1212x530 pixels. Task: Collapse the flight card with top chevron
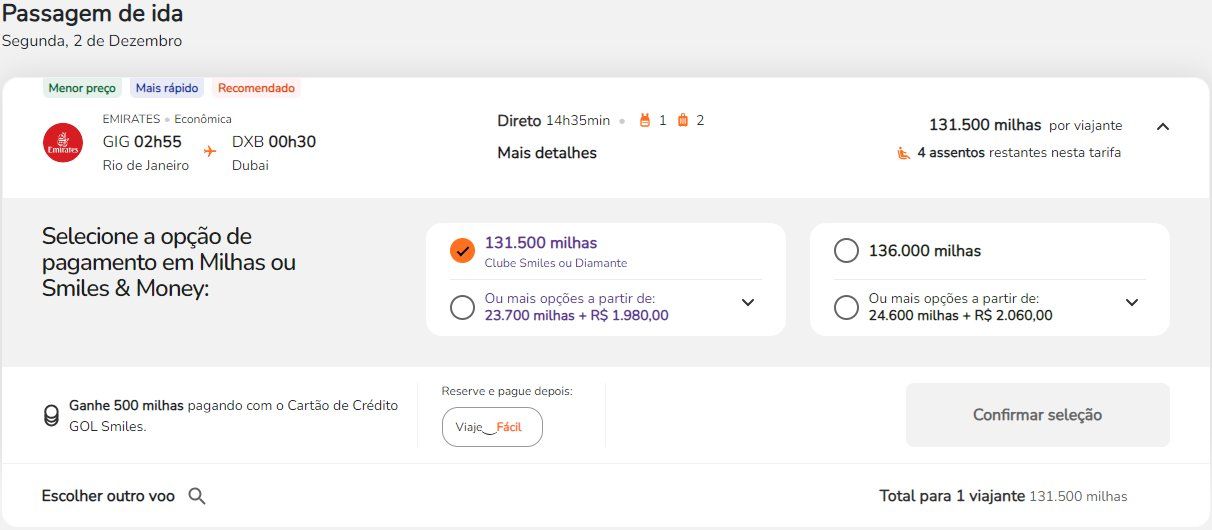coord(1162,126)
